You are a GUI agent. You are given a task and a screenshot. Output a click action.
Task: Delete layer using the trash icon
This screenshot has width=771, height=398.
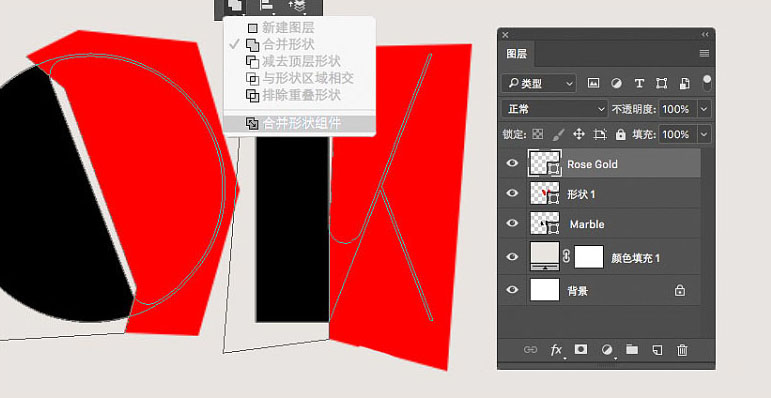click(682, 350)
